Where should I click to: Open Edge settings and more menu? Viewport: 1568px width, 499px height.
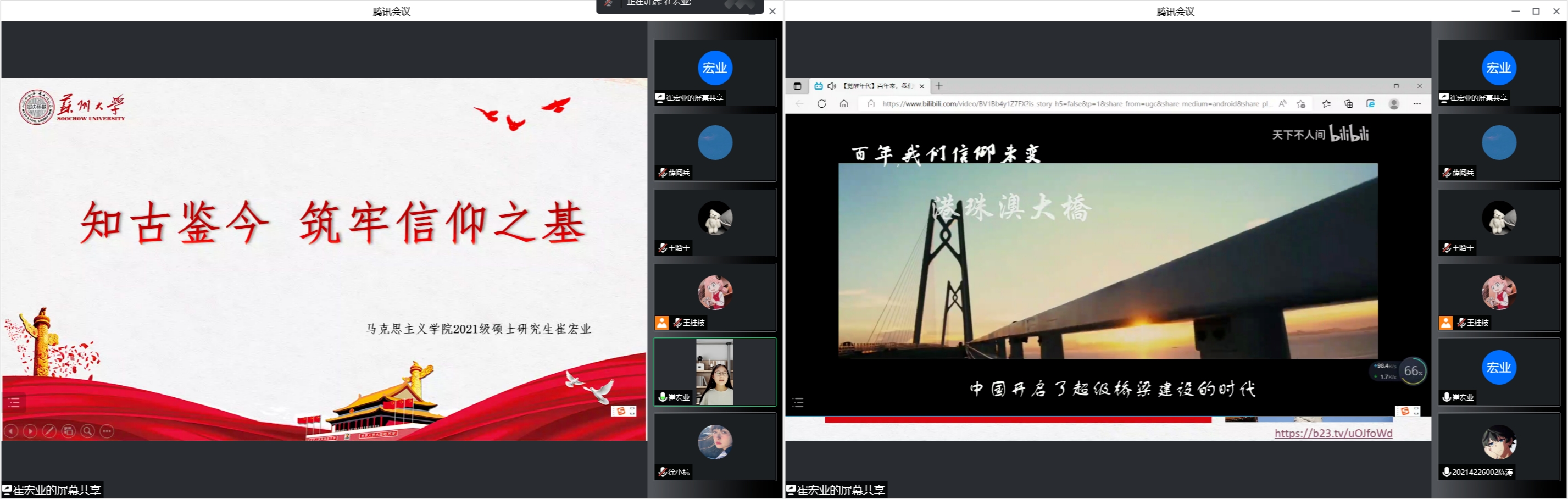(x=1417, y=104)
